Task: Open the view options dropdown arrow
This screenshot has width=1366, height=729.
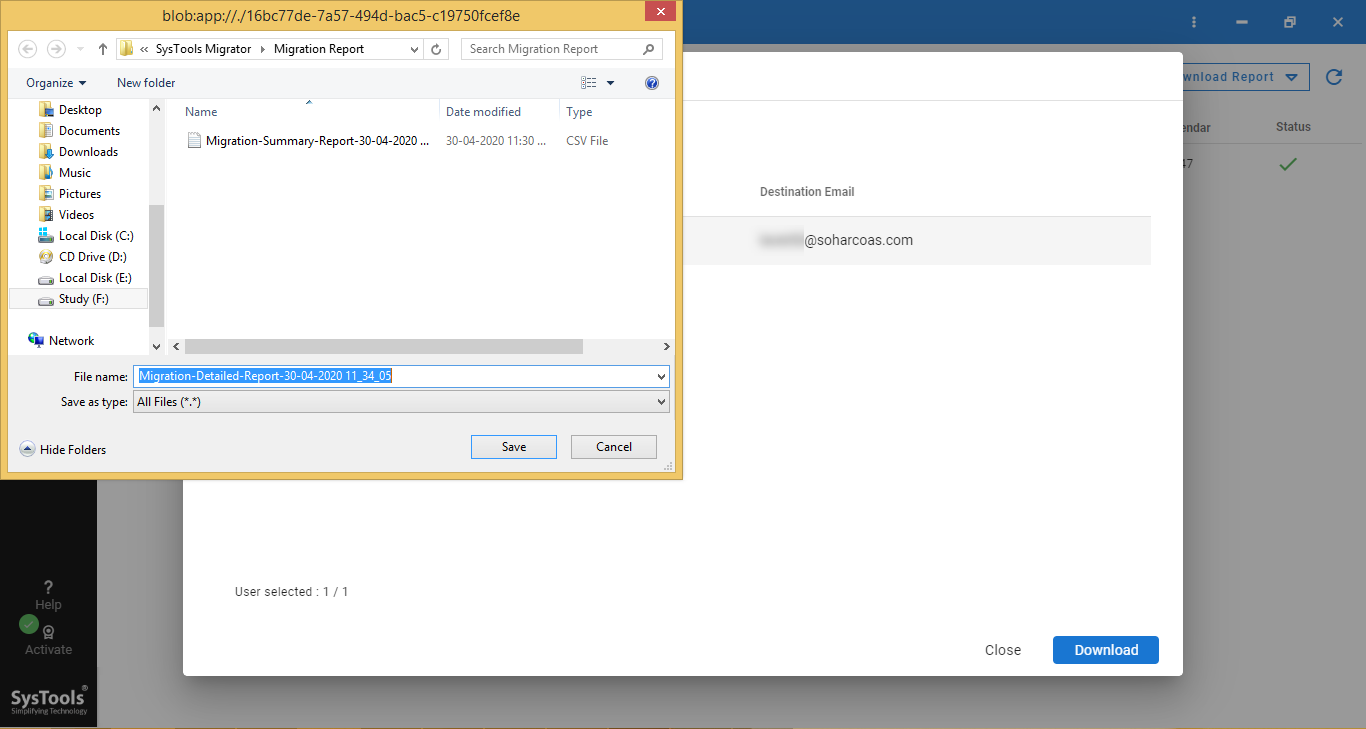Action: pyautogui.click(x=611, y=83)
